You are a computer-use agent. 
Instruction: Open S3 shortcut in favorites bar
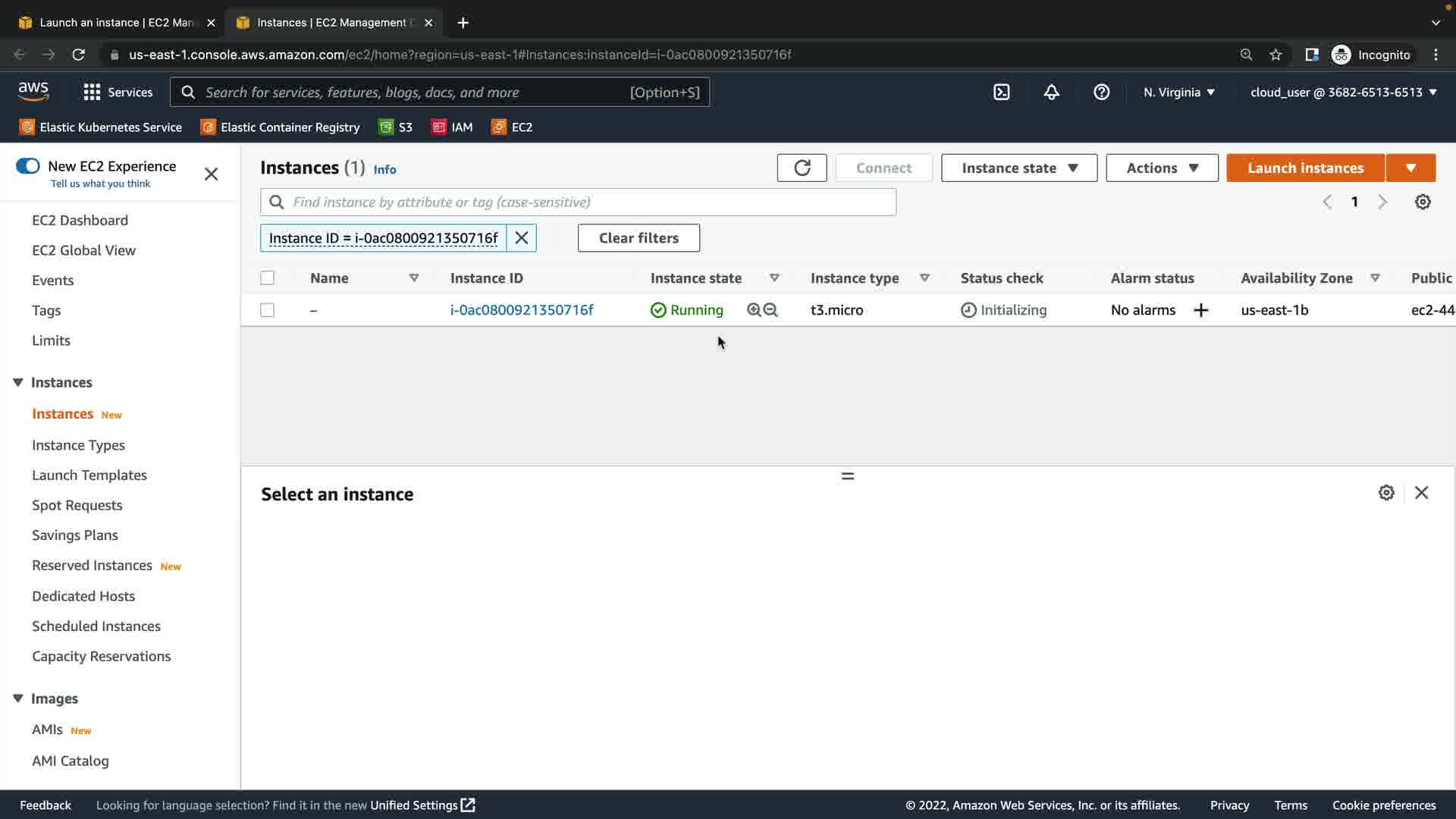coord(396,127)
